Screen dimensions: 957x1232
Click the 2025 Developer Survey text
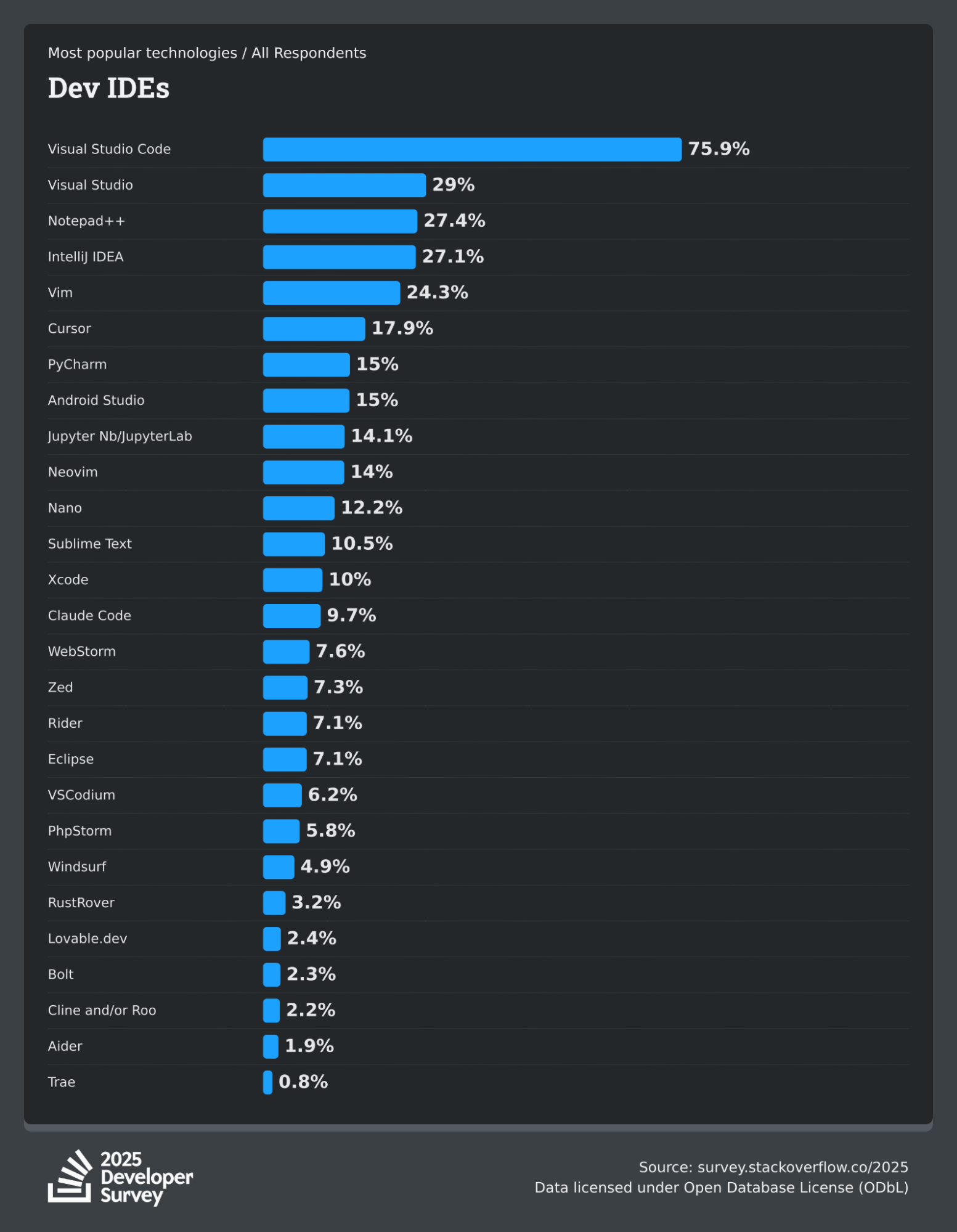(147, 1177)
